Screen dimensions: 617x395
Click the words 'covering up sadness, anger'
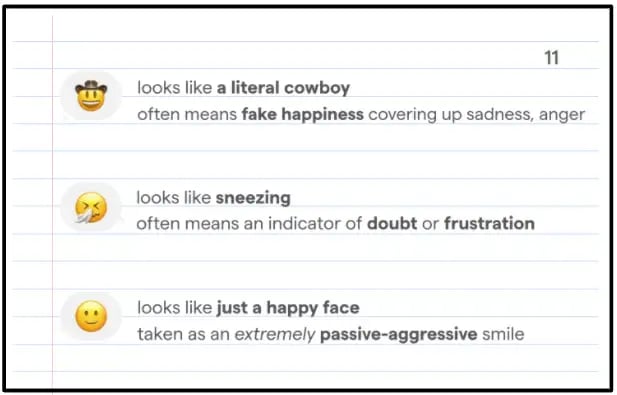477,115
